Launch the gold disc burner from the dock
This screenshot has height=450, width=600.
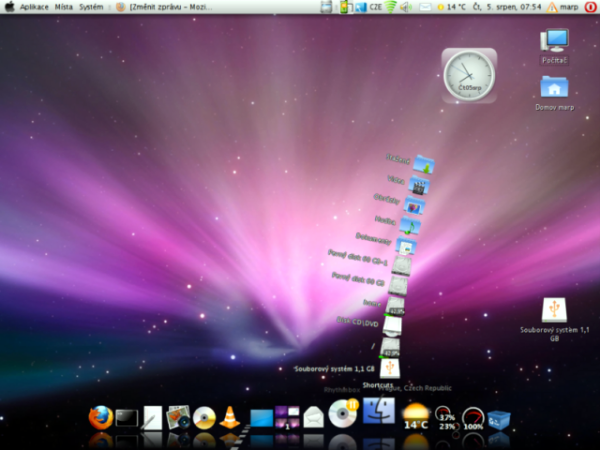tap(204, 417)
